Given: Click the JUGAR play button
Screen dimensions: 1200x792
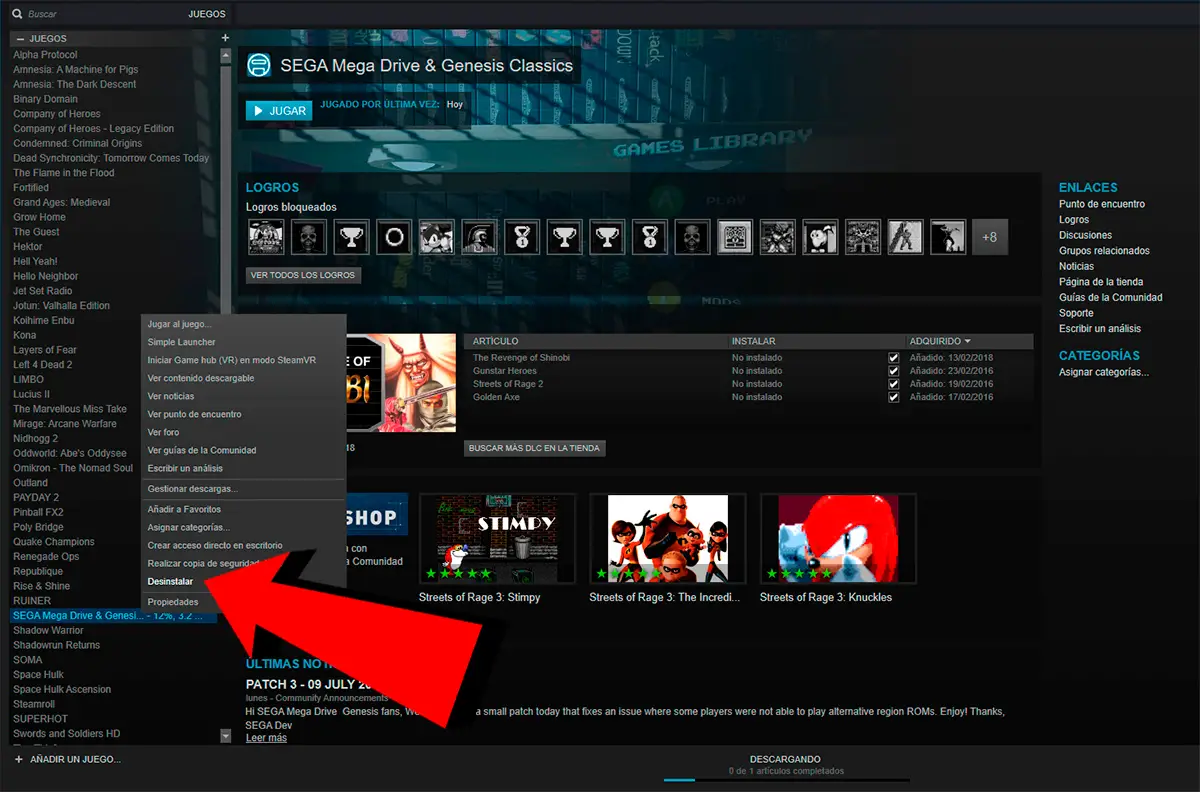Looking at the screenshot, I should [279, 110].
